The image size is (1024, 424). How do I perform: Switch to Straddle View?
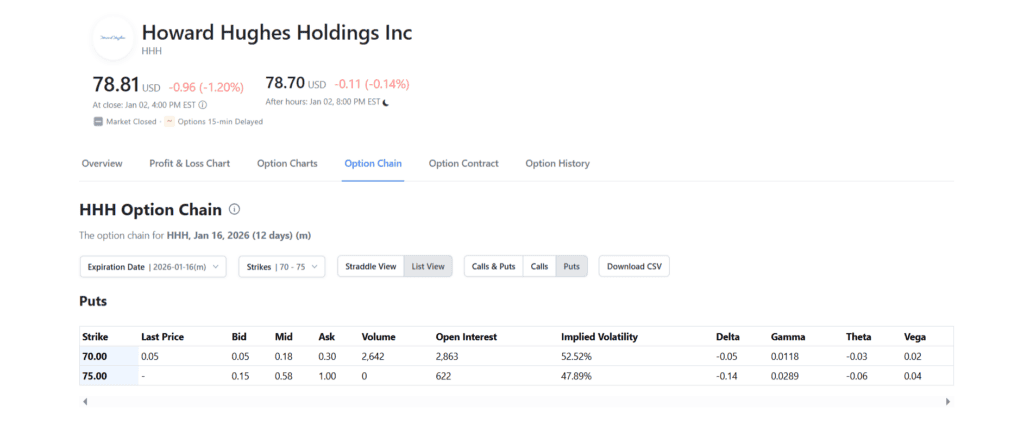tap(371, 266)
